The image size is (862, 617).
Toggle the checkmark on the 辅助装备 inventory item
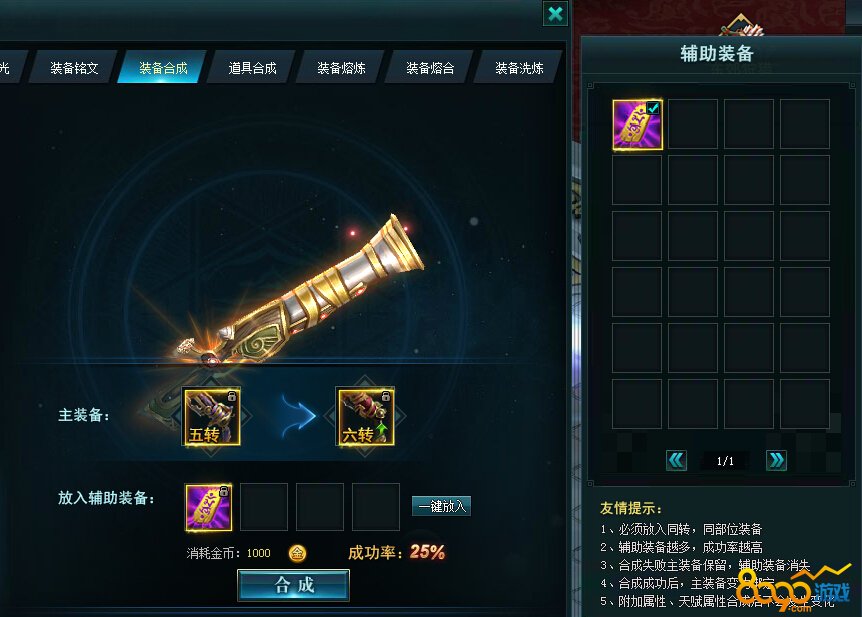[653, 108]
